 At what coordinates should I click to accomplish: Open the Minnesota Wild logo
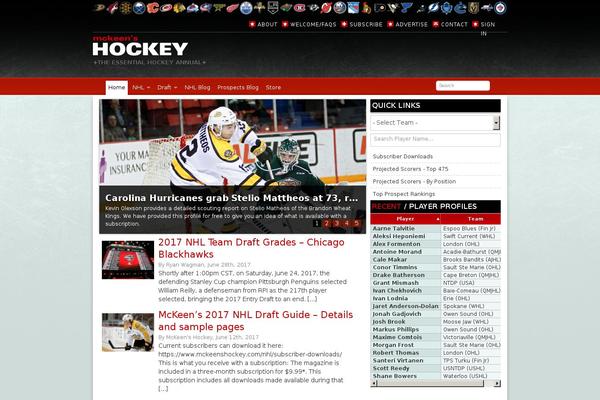click(x=286, y=8)
